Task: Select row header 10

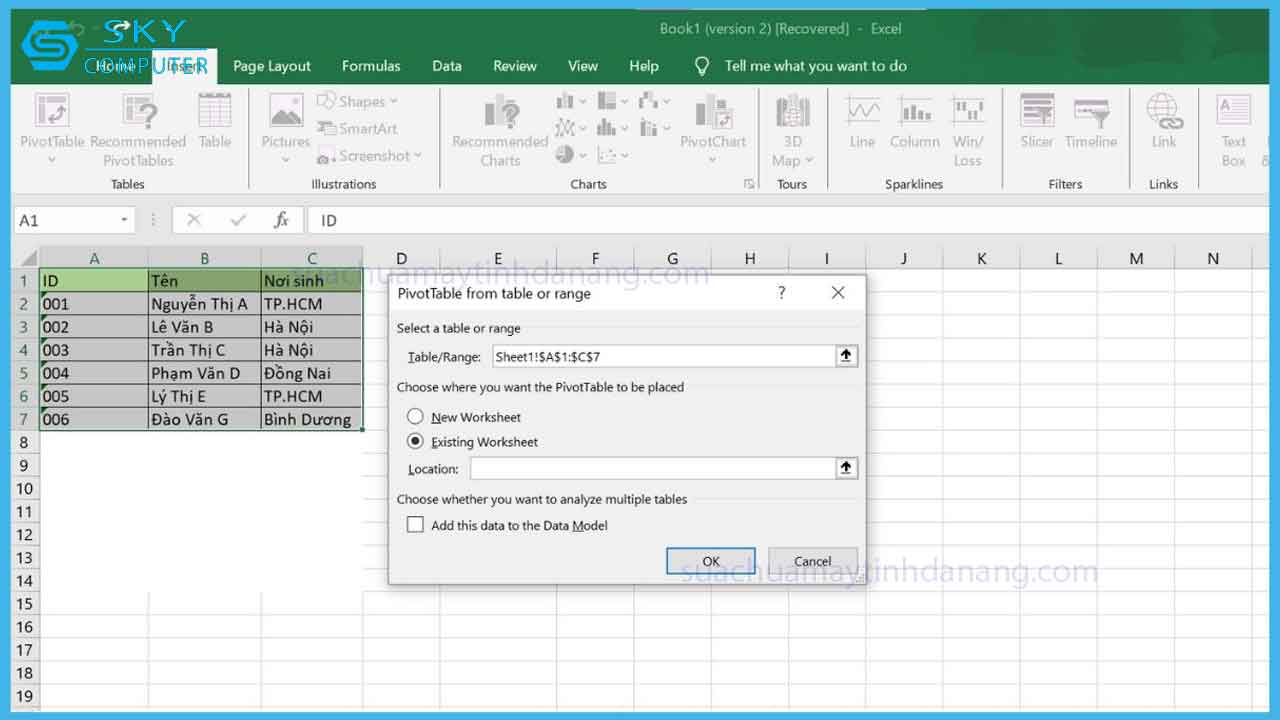Action: click(25, 488)
